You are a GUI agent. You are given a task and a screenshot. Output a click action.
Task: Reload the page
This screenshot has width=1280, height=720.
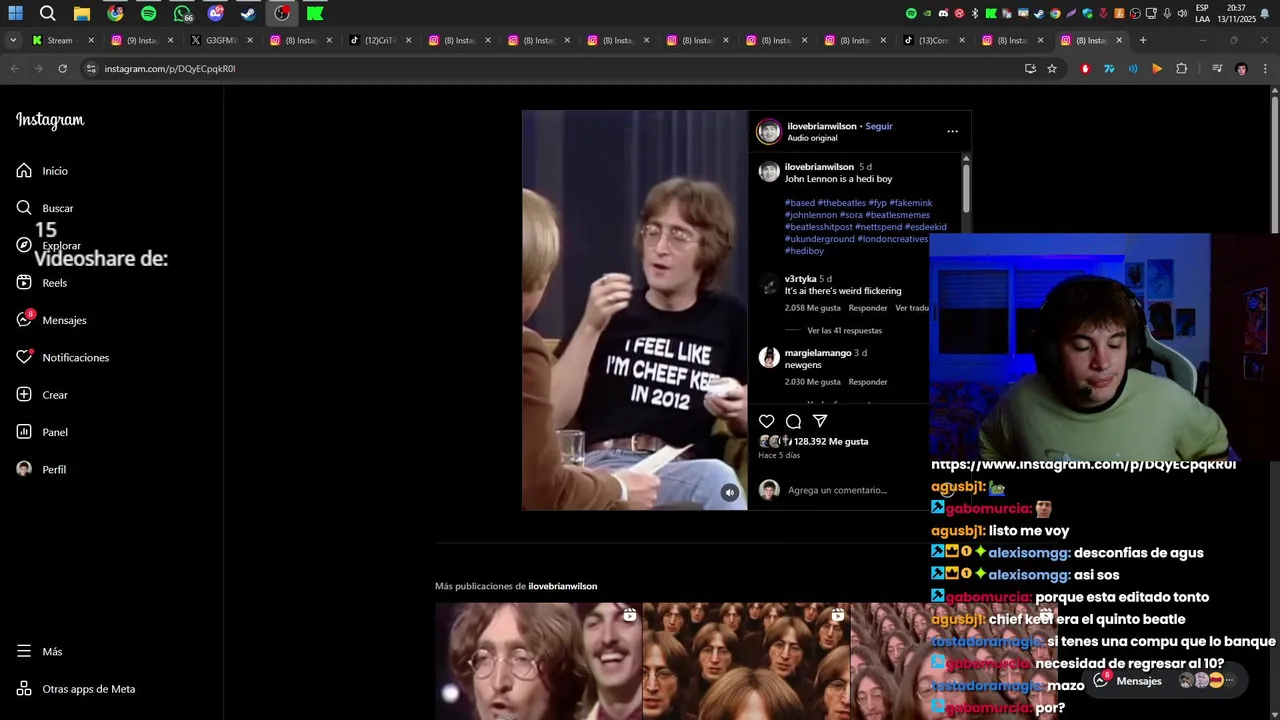pyautogui.click(x=62, y=69)
